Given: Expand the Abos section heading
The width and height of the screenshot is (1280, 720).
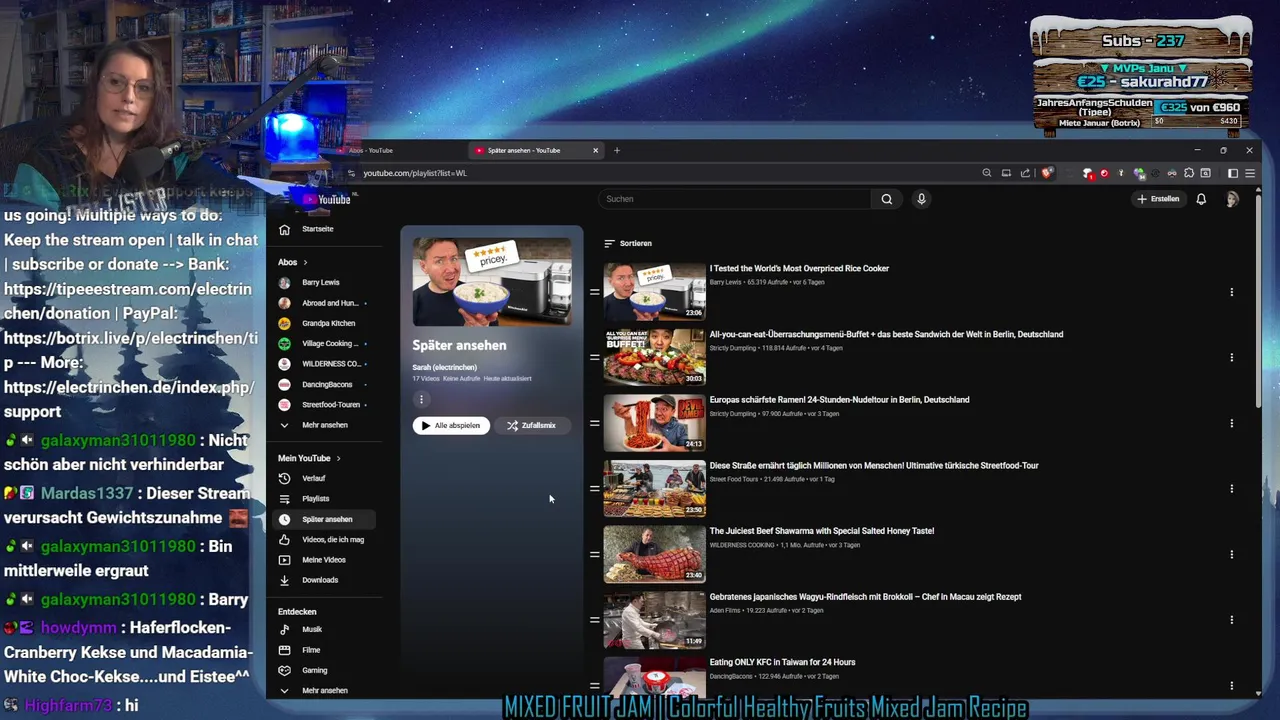Looking at the screenshot, I should coord(293,262).
